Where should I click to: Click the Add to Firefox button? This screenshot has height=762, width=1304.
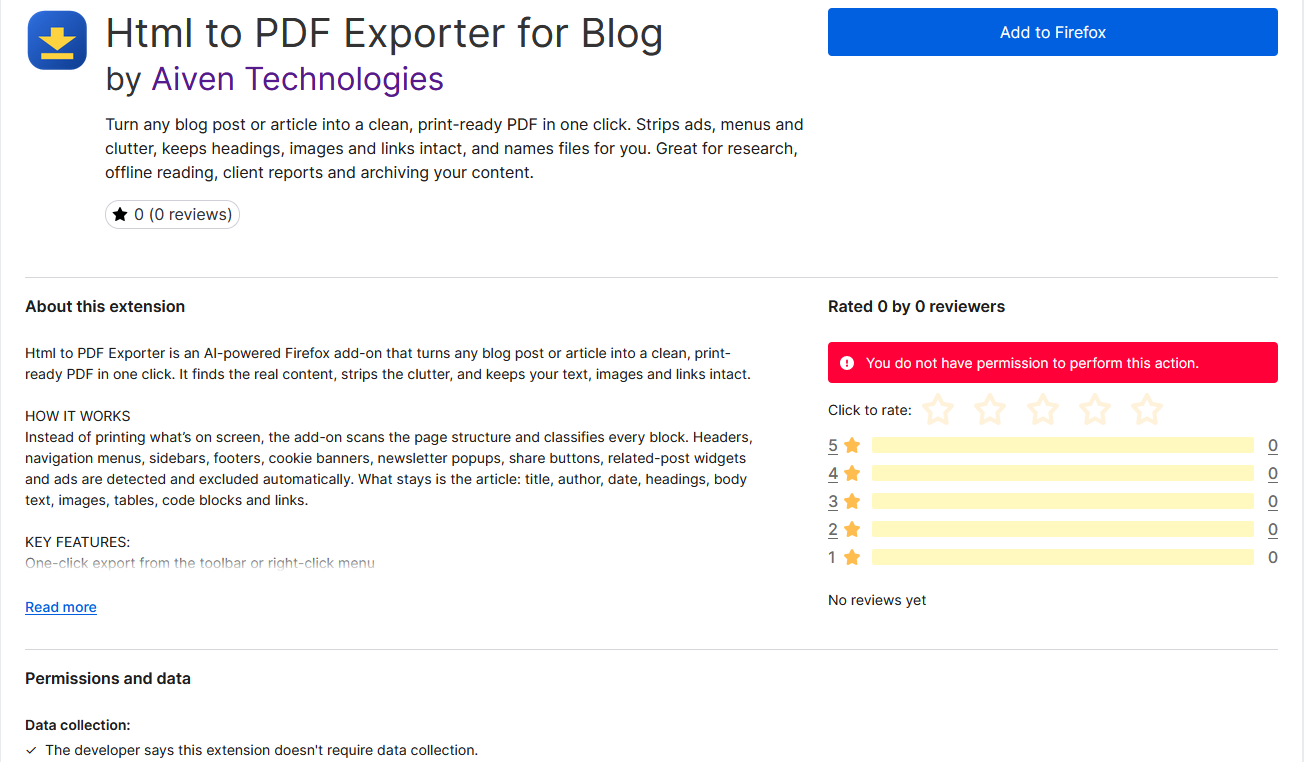point(1053,32)
